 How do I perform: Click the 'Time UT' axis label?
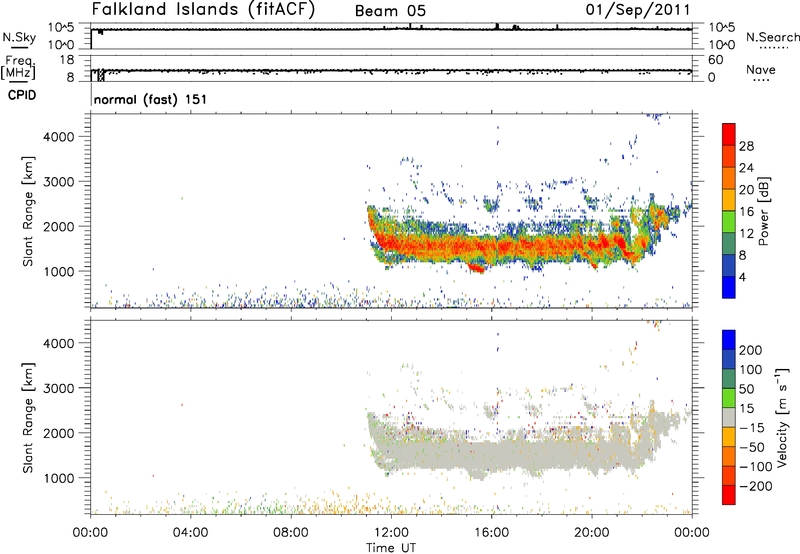point(391,548)
